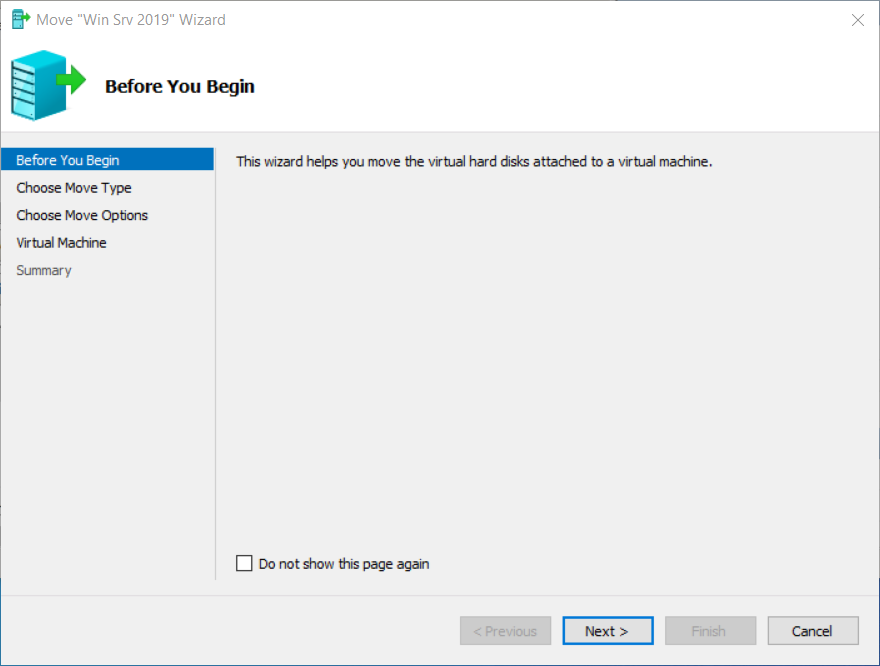The width and height of the screenshot is (880, 666).
Task: Click the 'Do not show this page again' label
Action: coord(343,564)
